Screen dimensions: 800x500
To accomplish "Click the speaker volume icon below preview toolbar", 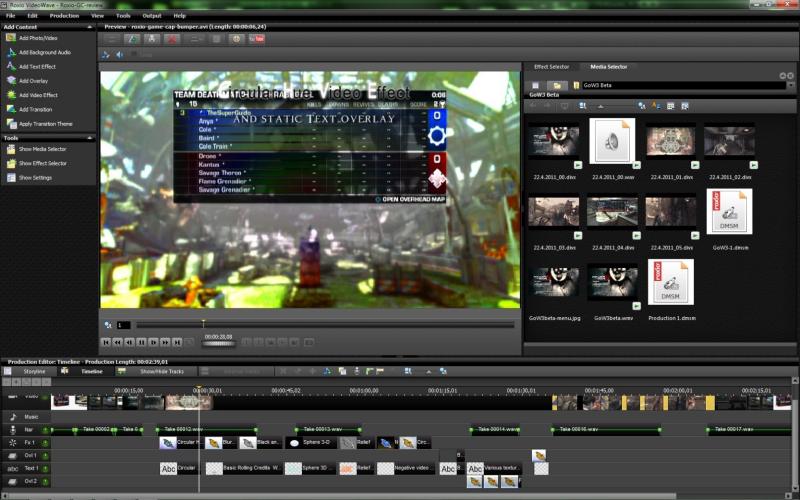I will coord(119,55).
